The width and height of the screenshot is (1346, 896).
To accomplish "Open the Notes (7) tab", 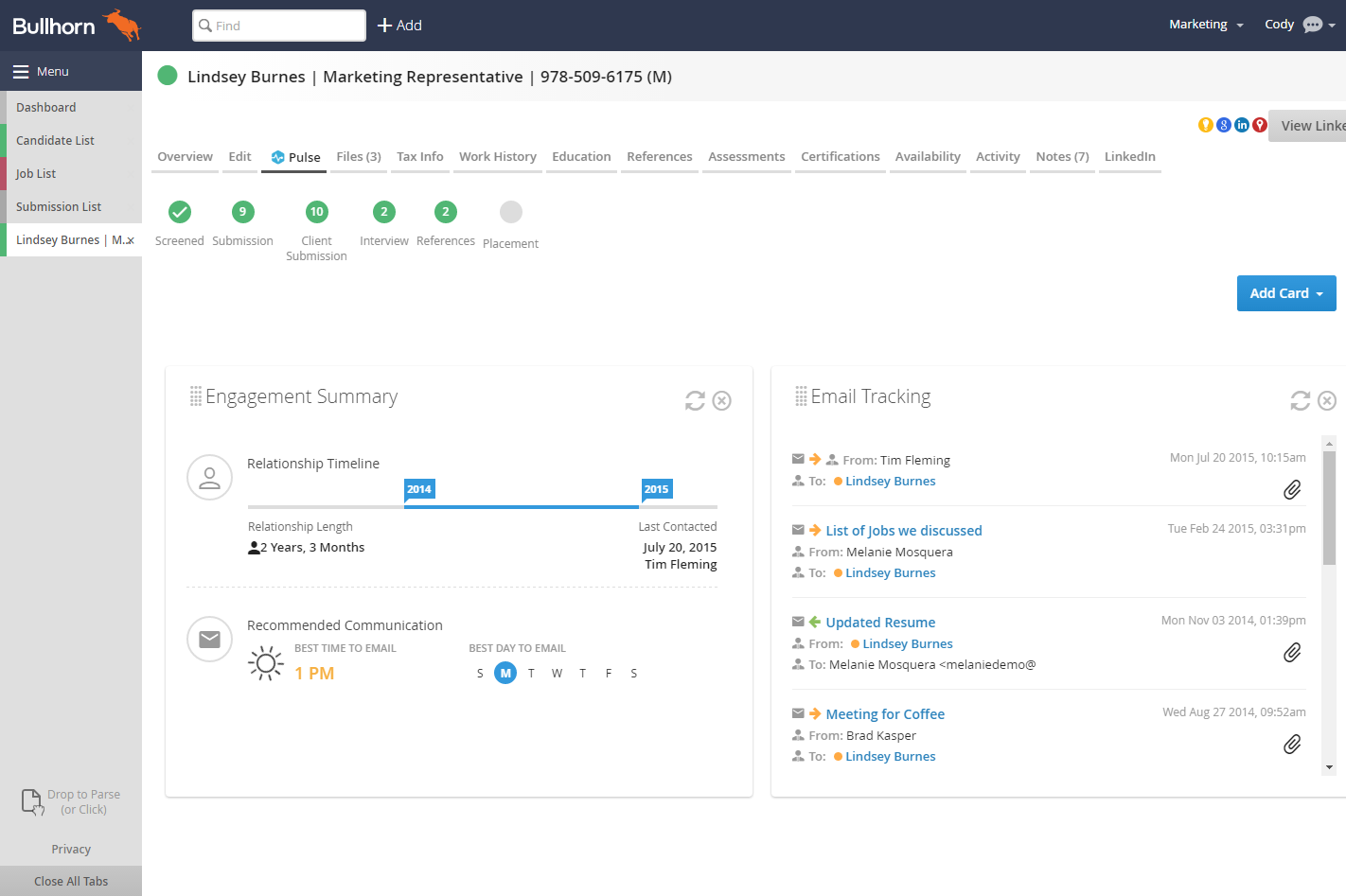I will pos(1061,157).
